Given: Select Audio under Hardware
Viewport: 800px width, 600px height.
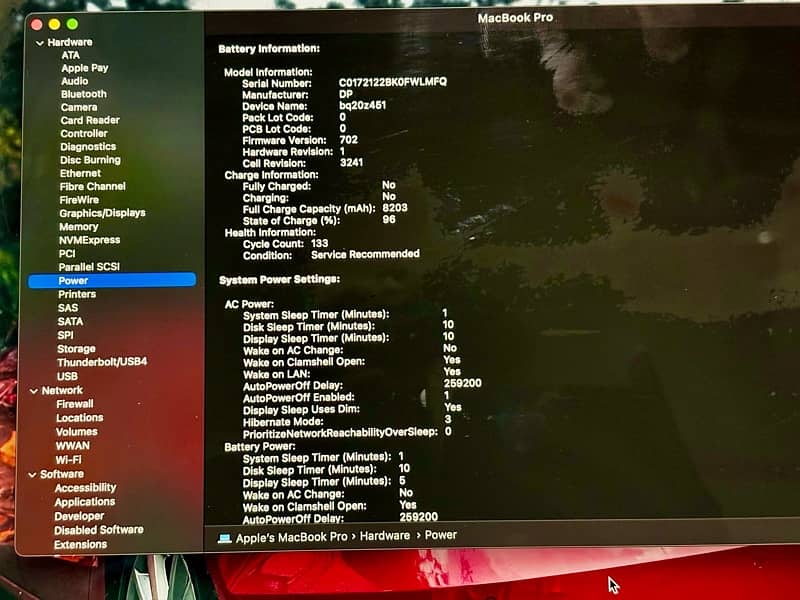Looking at the screenshot, I should 74,81.
